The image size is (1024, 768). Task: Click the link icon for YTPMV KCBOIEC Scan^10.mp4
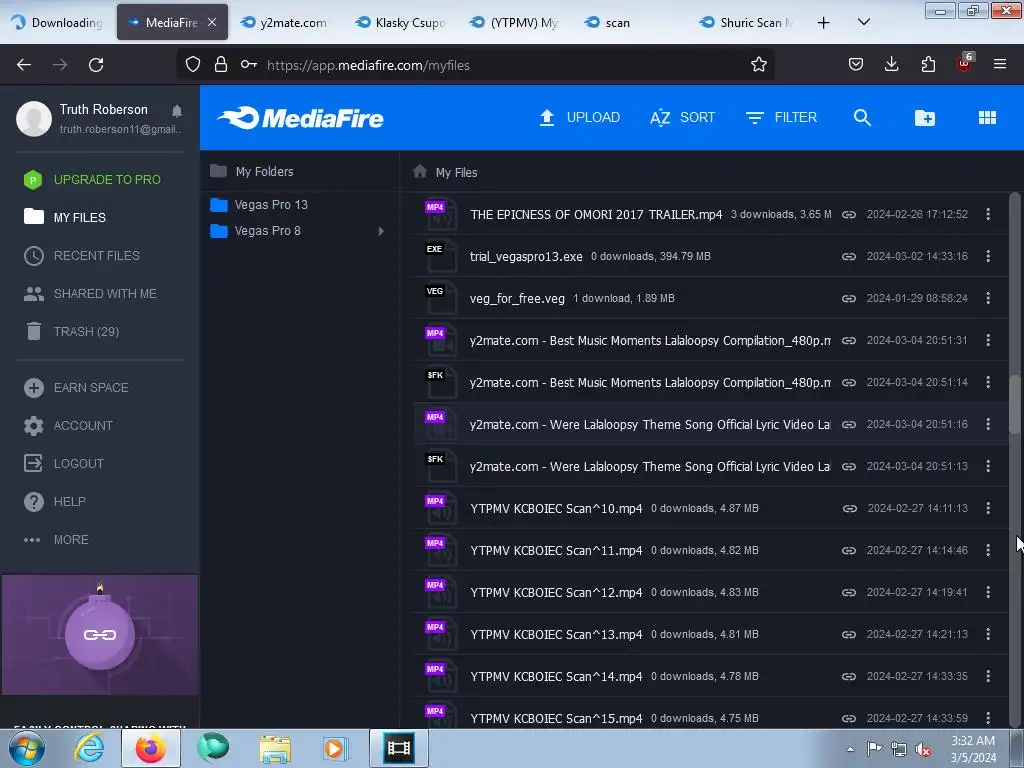tap(849, 509)
